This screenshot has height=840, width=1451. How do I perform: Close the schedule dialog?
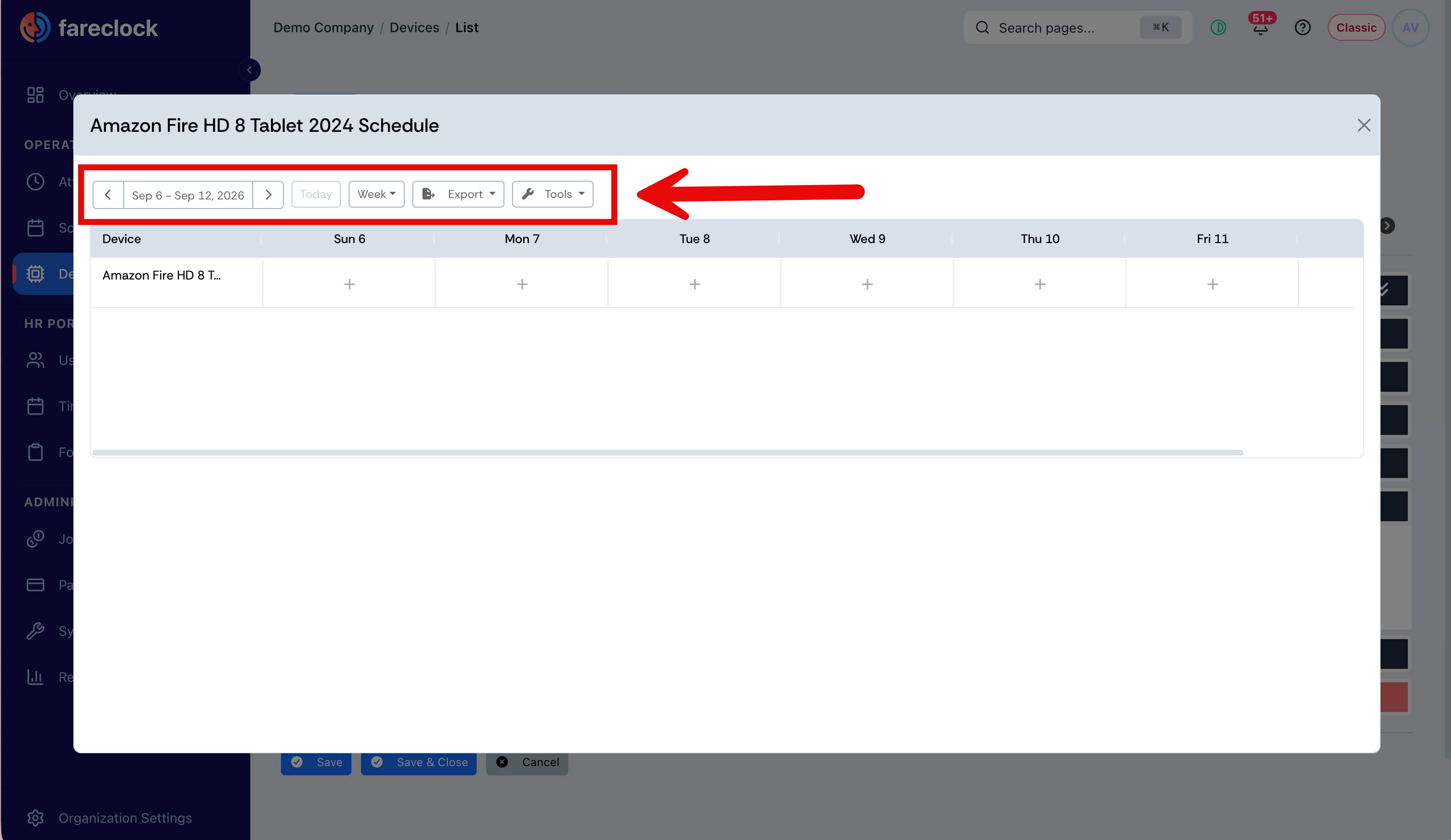click(x=1363, y=125)
